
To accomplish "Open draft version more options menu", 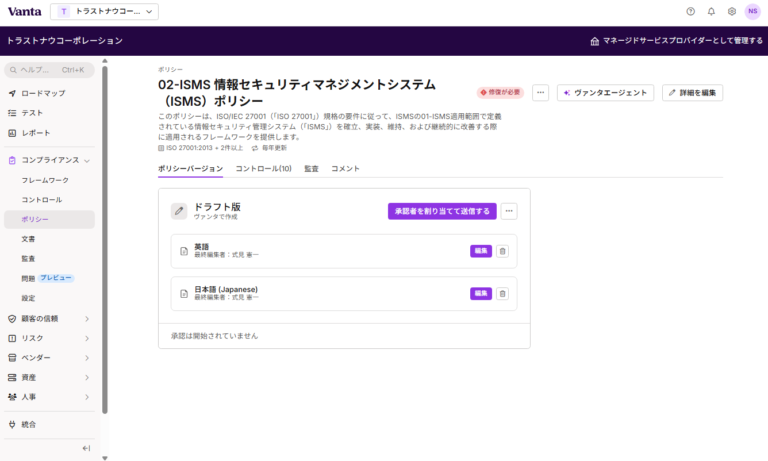I will [x=509, y=211].
